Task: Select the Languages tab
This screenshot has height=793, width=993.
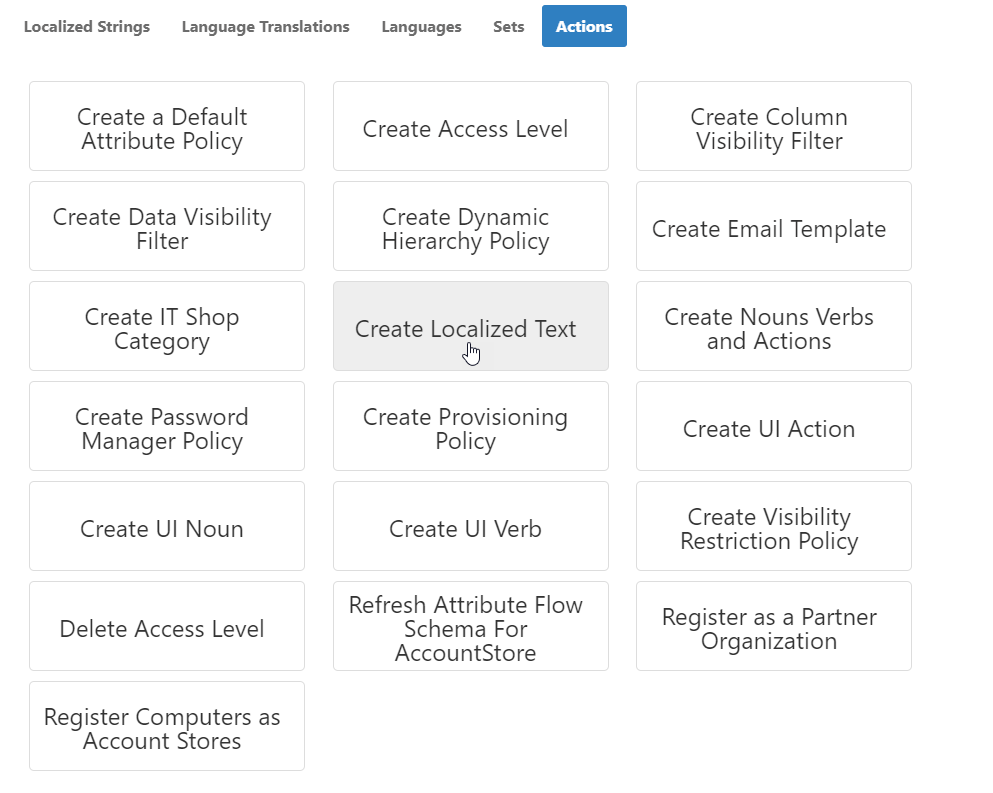Action: point(421,27)
